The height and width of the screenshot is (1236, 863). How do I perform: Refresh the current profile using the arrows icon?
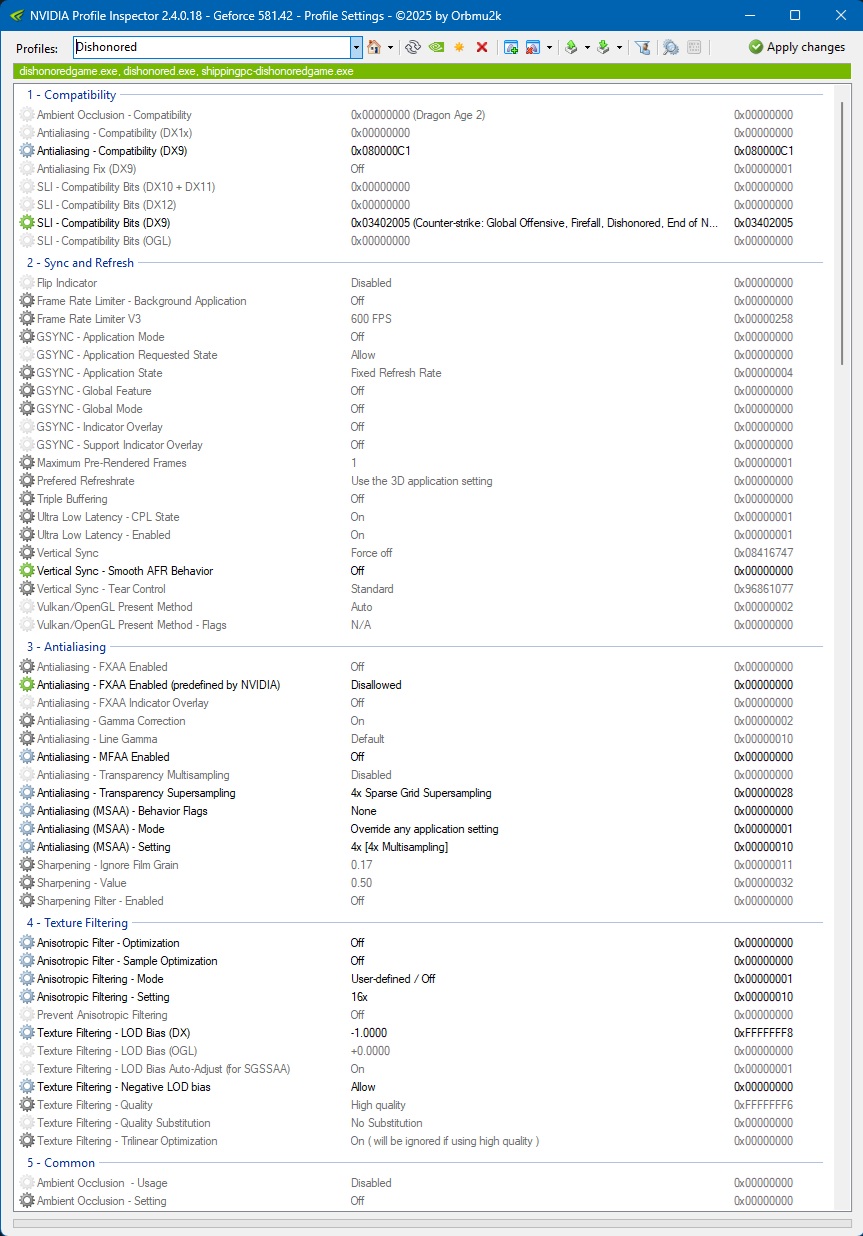(x=413, y=47)
